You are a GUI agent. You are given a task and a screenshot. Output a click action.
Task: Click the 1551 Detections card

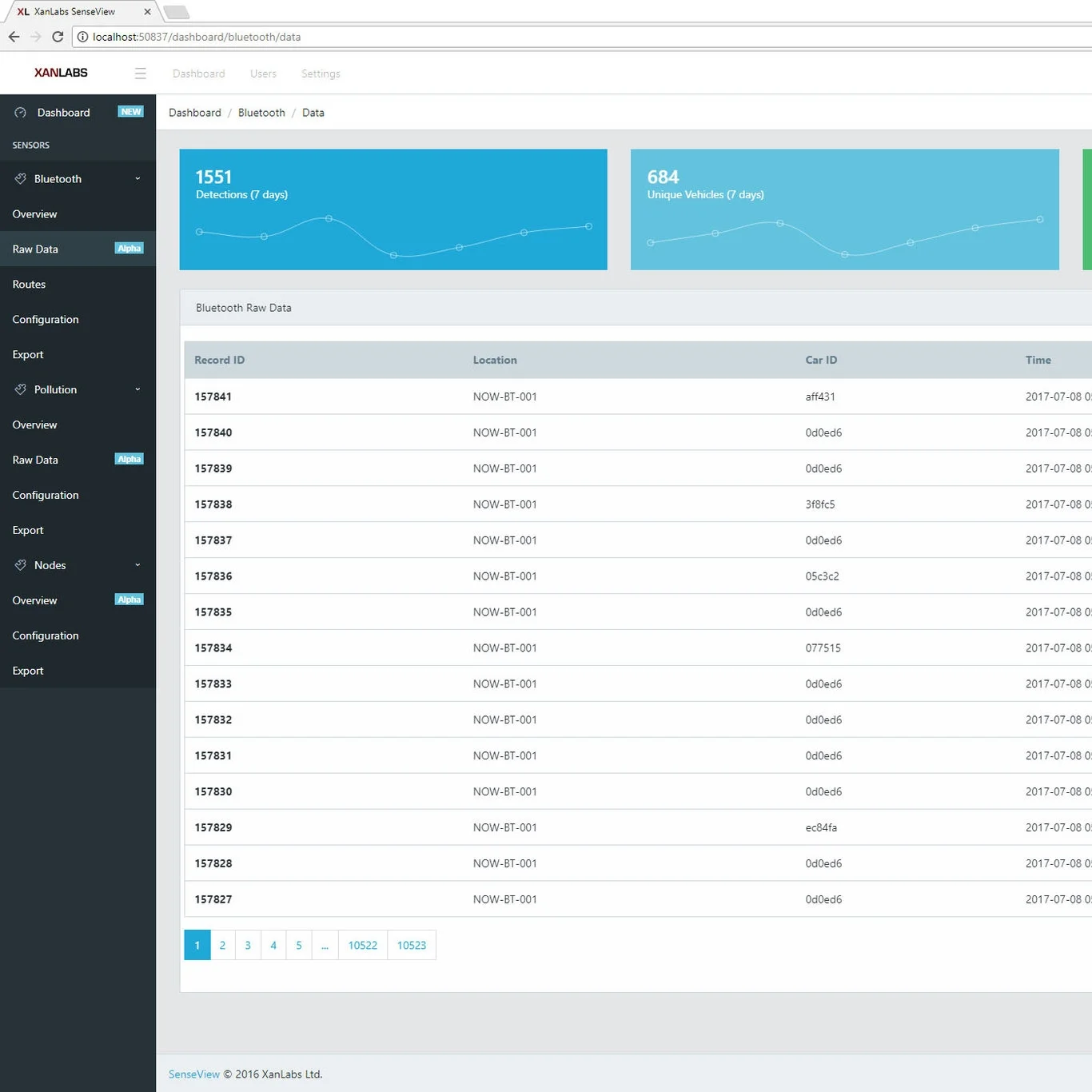[393, 209]
